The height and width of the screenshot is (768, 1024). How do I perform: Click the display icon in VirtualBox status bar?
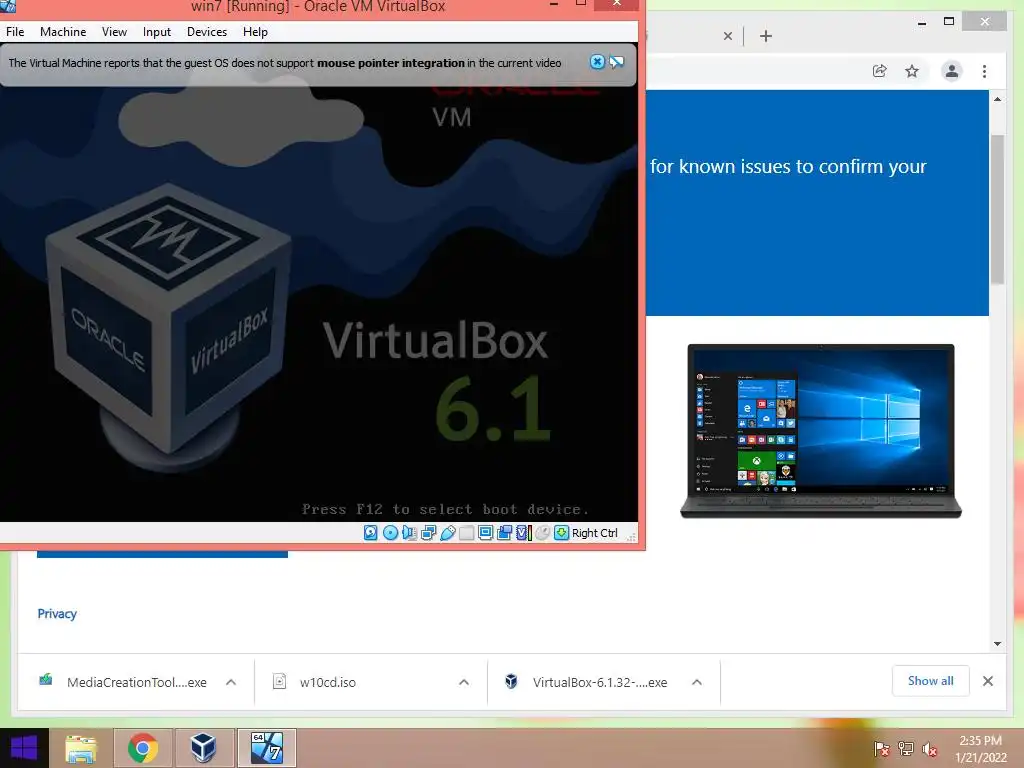tap(485, 533)
